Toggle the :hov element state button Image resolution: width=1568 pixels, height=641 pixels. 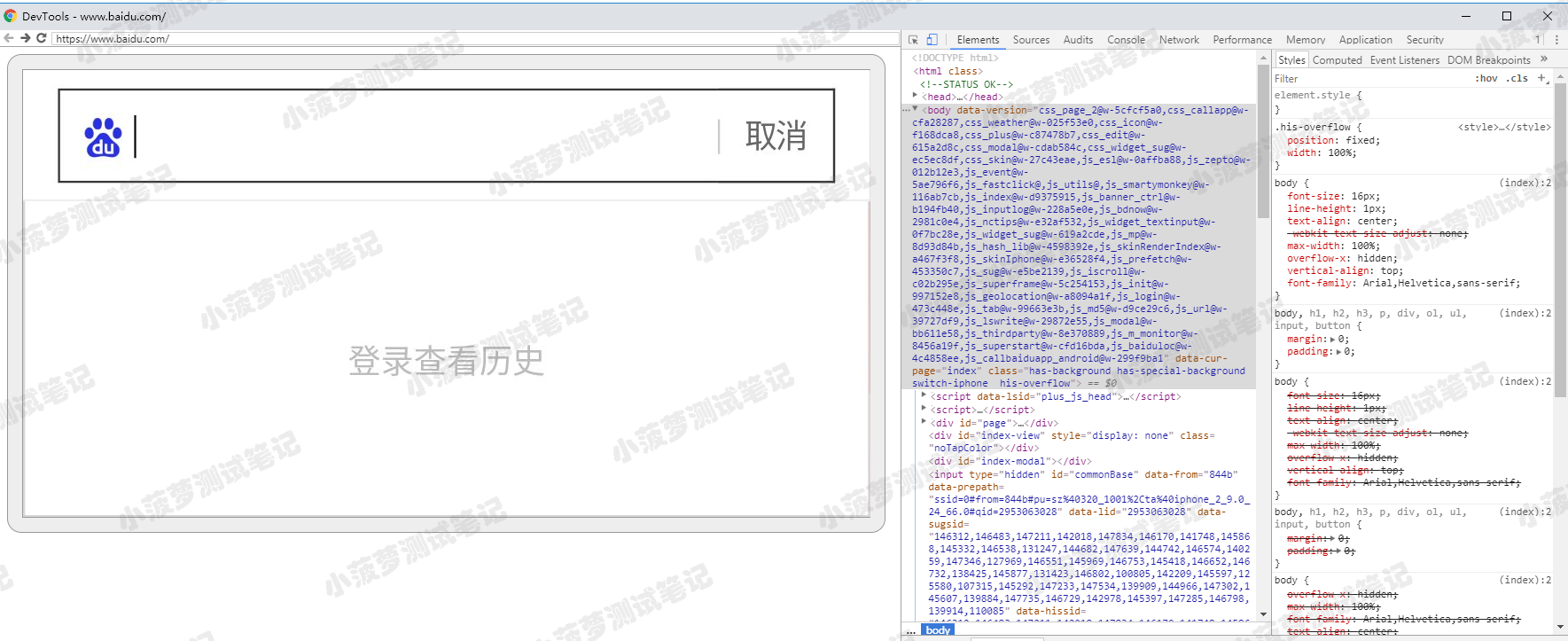1486,78
